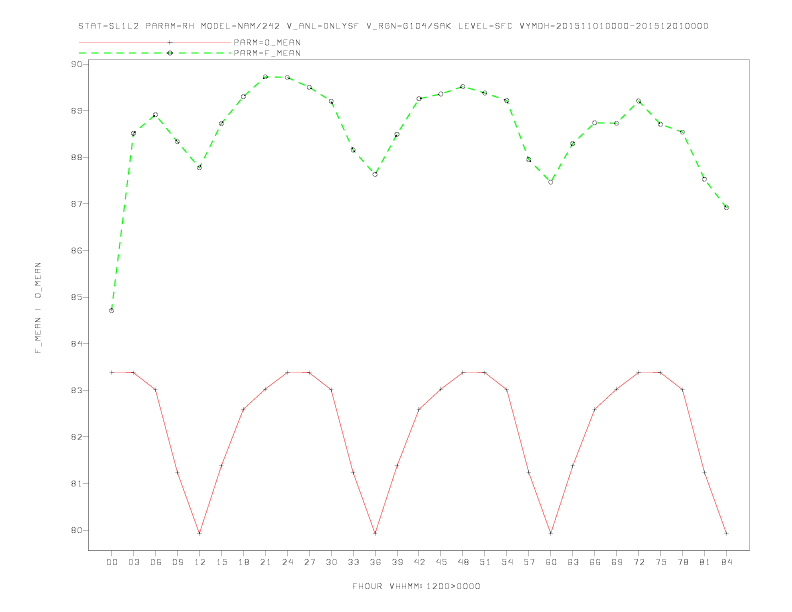Click the x-axis tick label 12
792x612 pixels.
tap(200, 562)
